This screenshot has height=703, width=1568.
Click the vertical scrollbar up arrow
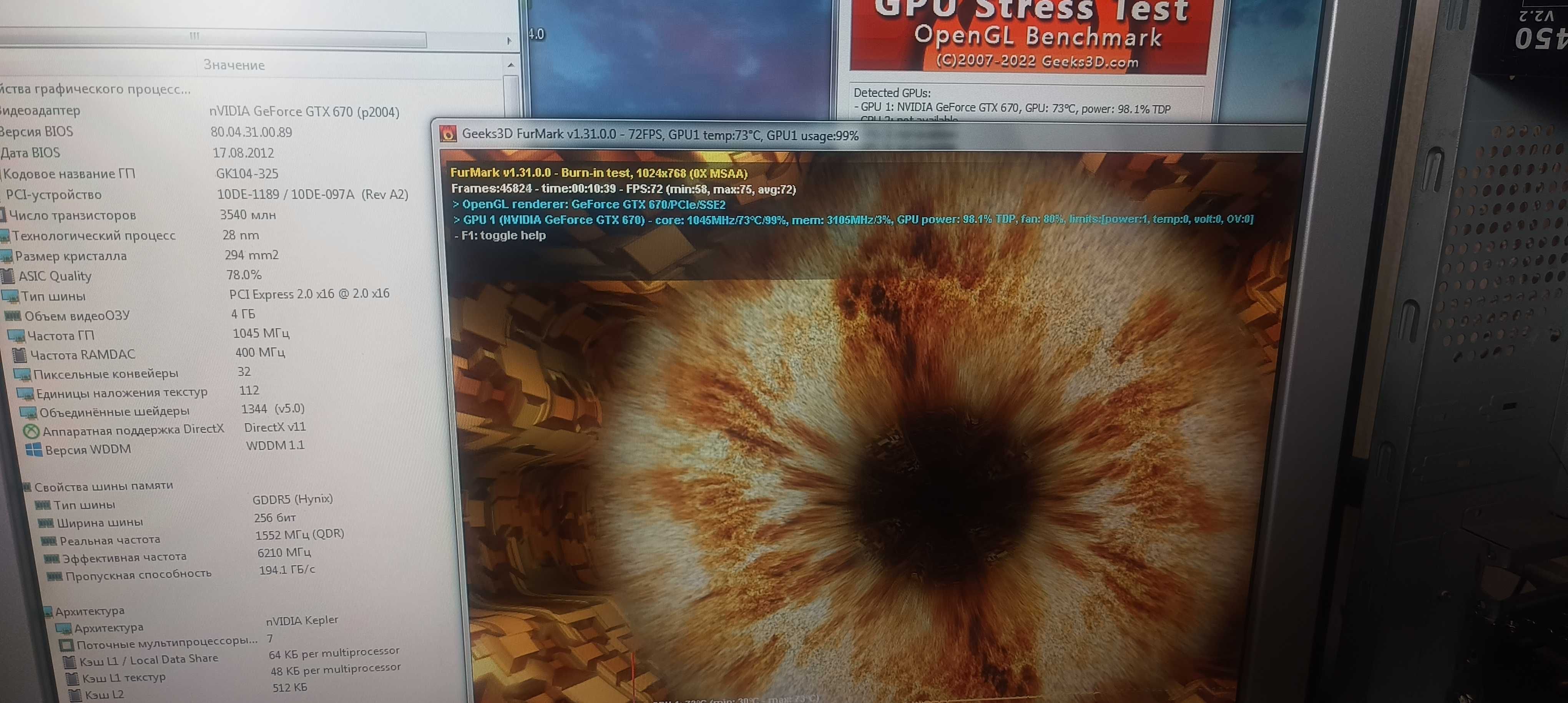click(511, 65)
